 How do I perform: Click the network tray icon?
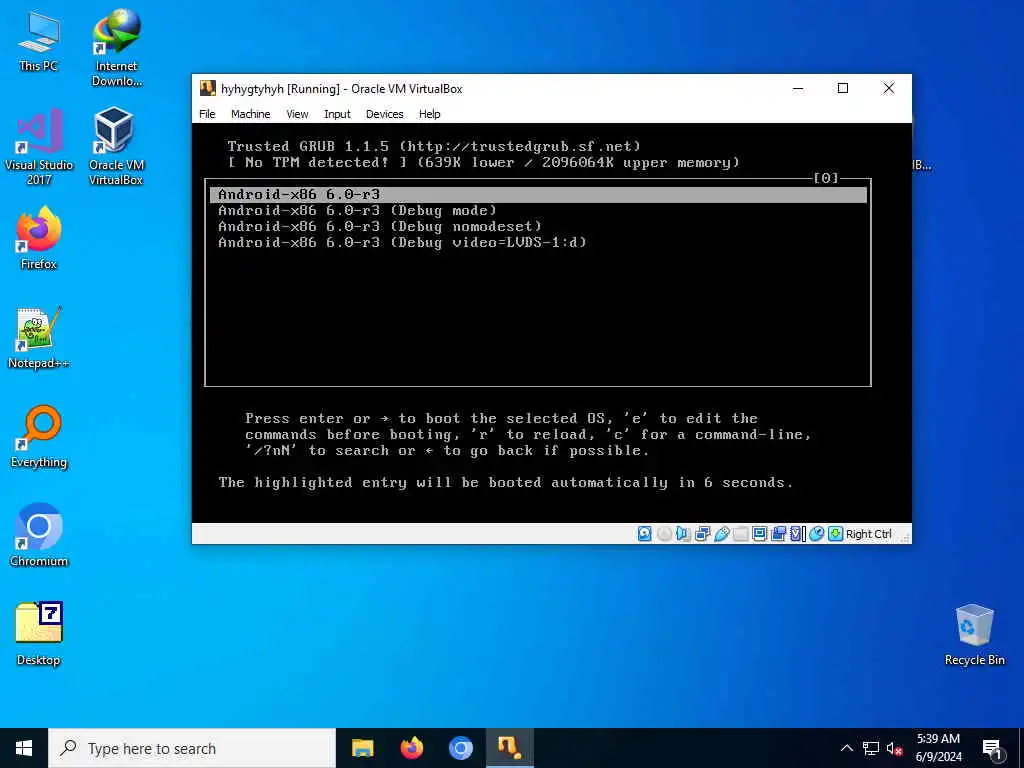click(x=871, y=748)
